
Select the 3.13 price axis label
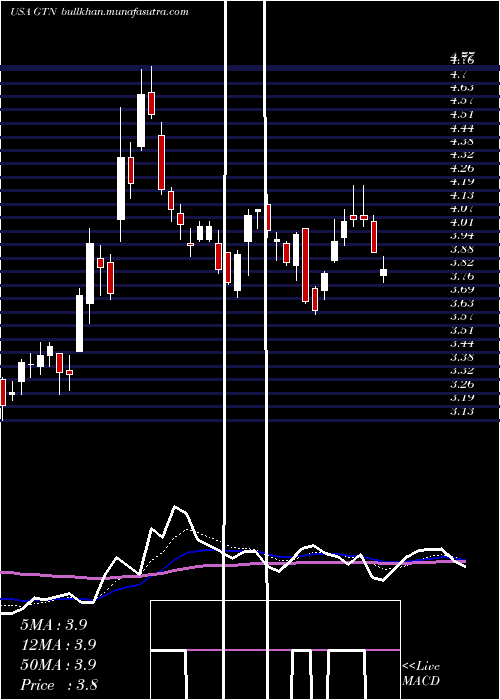pyautogui.click(x=462, y=411)
